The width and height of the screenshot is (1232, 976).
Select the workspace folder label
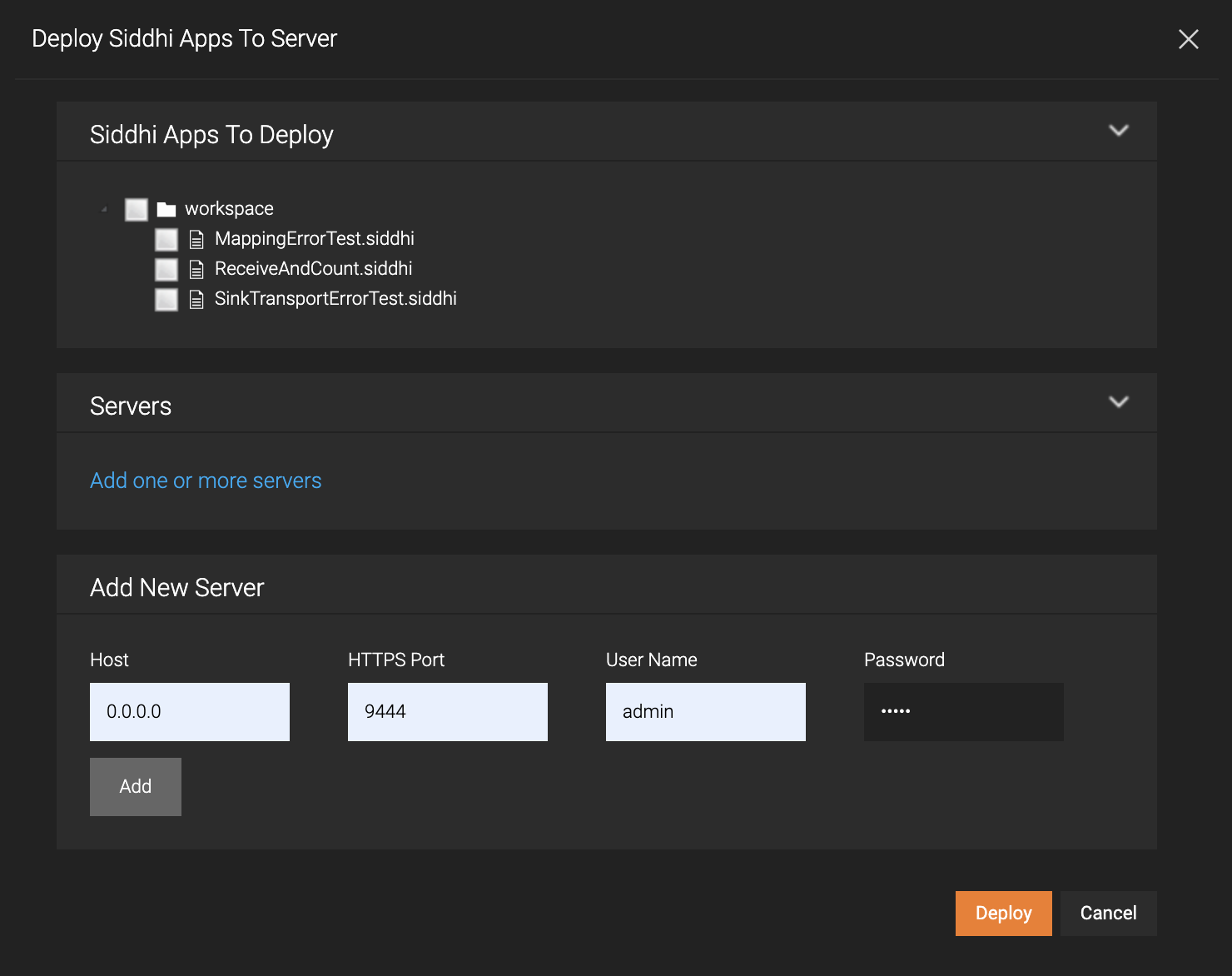coord(229,208)
